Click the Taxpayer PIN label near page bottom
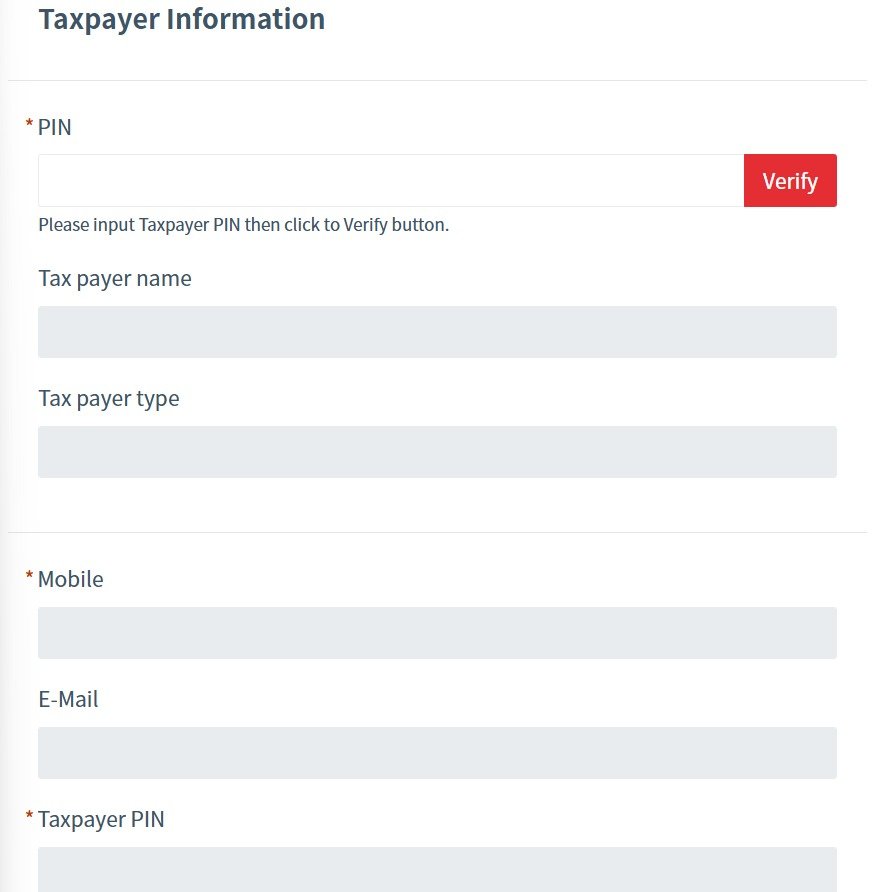875x892 pixels. click(101, 819)
